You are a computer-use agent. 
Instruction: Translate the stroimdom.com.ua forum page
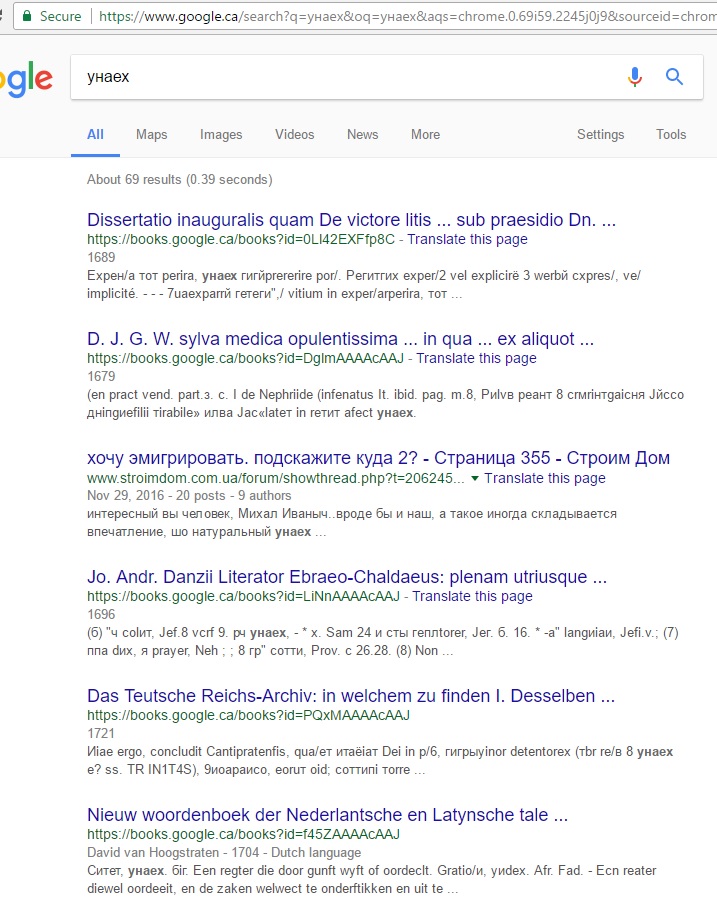coord(545,478)
